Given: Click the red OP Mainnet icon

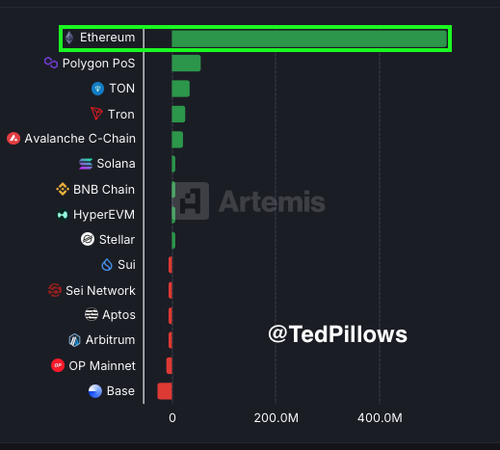Looking at the screenshot, I should pyautogui.click(x=58, y=365).
